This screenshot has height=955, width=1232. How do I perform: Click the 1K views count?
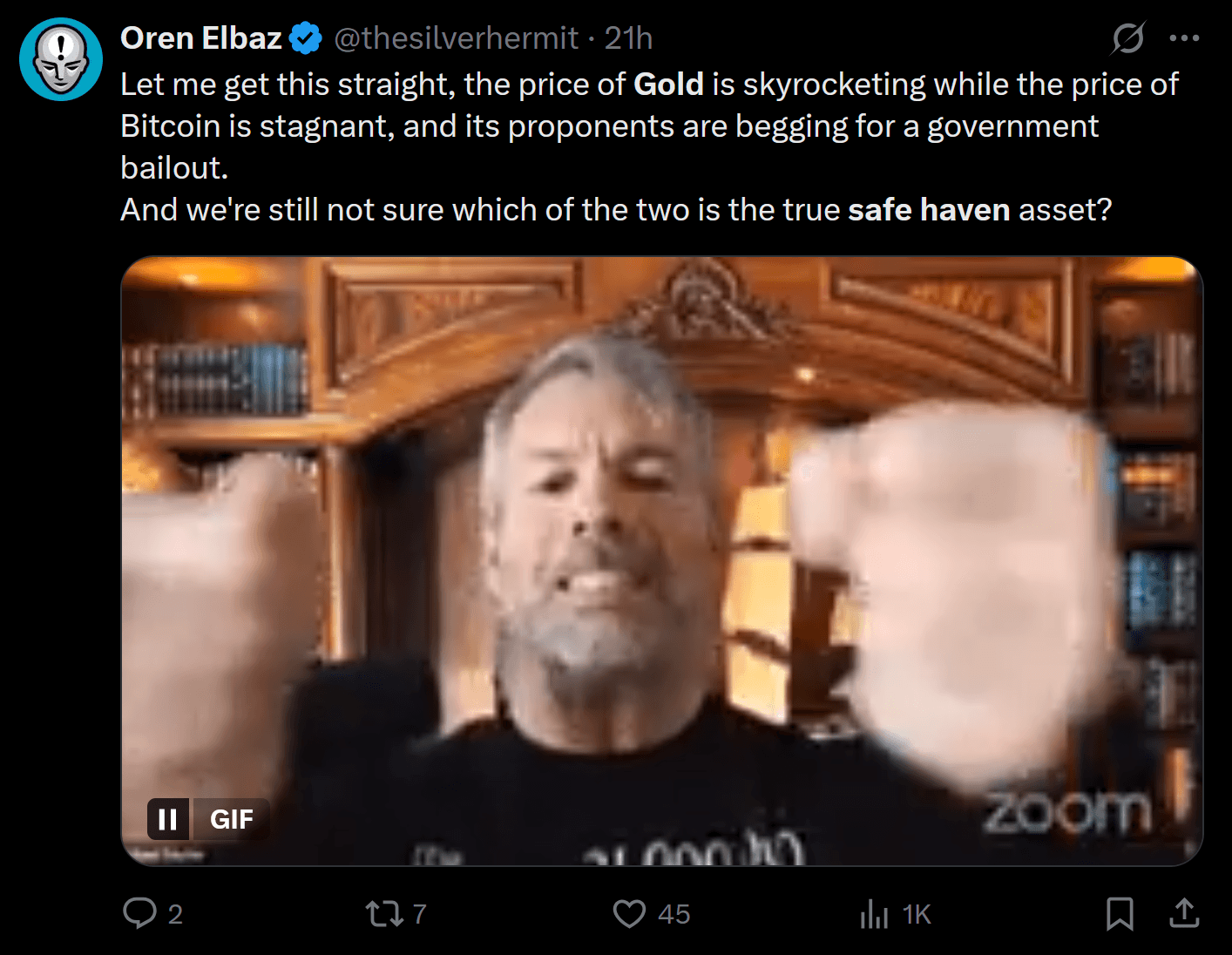coord(917,914)
